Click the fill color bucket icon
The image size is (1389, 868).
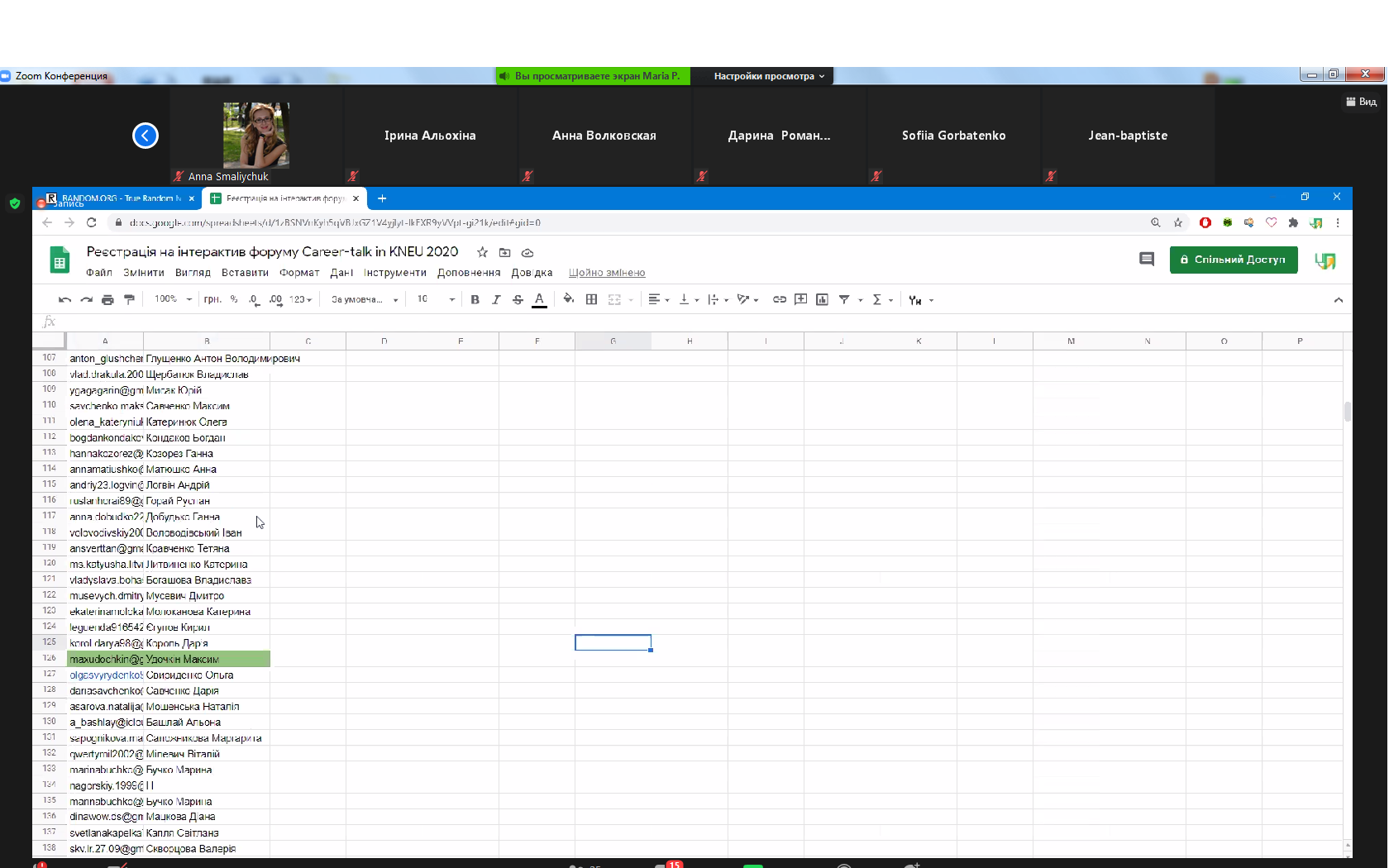pyautogui.click(x=568, y=299)
